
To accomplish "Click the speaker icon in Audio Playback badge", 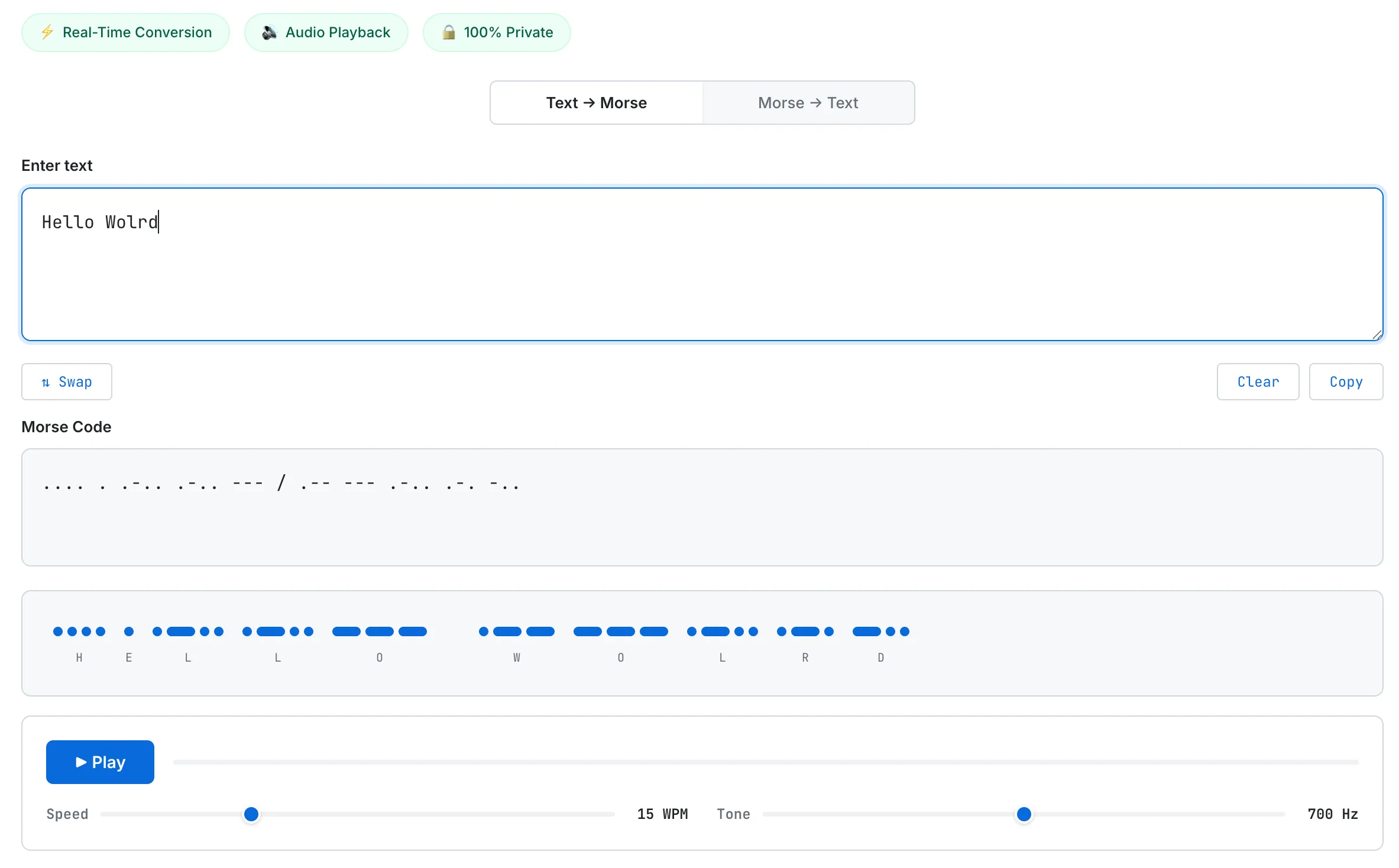I will [x=270, y=33].
